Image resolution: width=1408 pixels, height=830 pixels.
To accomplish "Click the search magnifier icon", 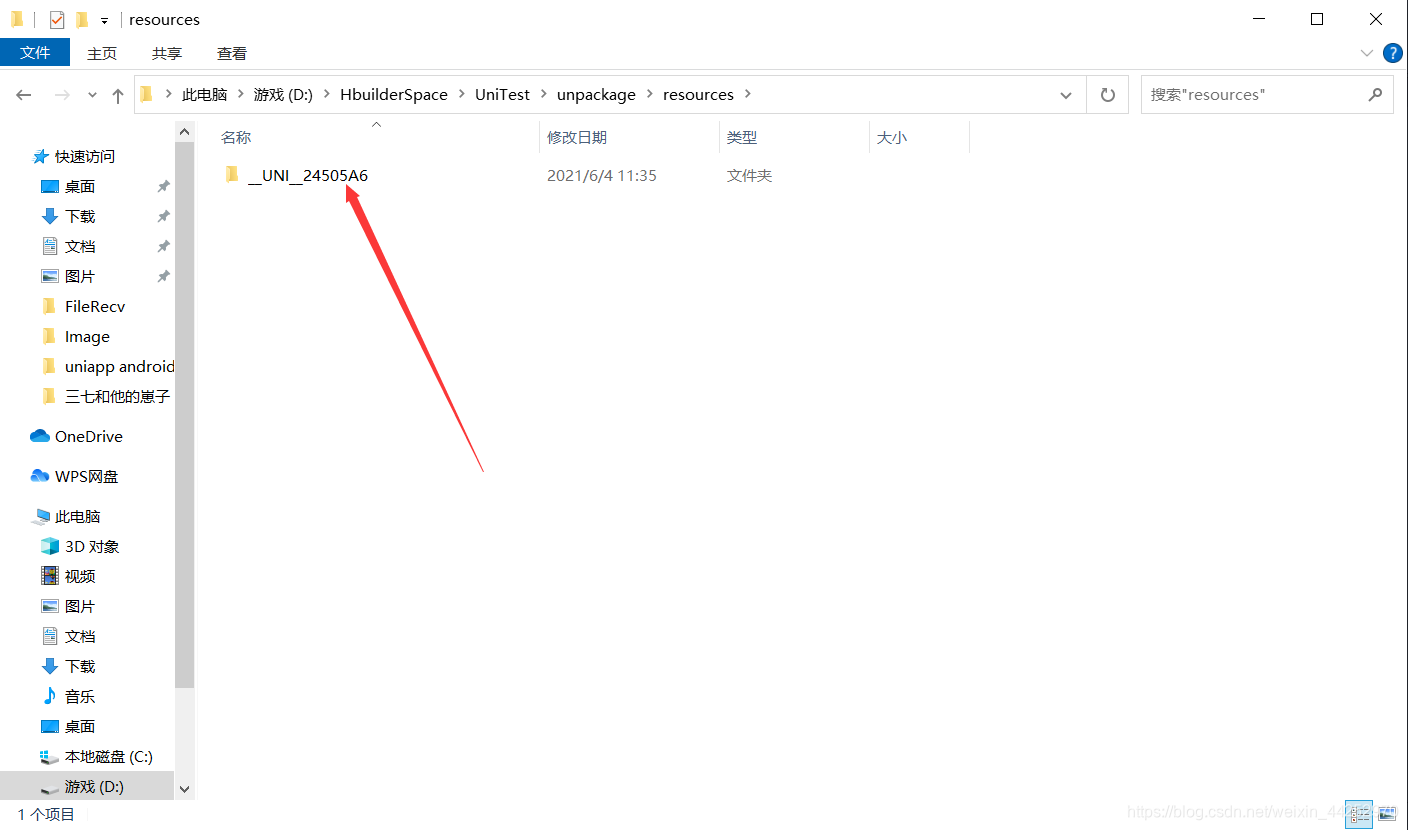I will [1375, 94].
